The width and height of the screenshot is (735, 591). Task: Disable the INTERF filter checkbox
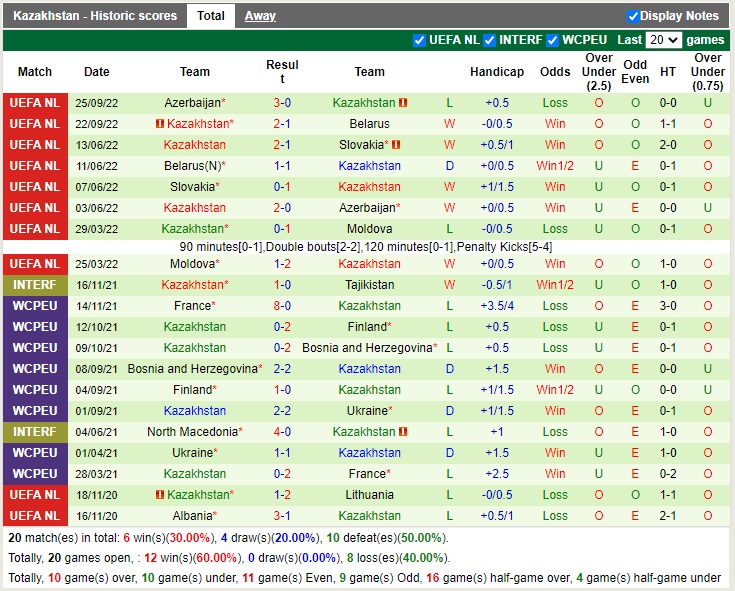[490, 40]
